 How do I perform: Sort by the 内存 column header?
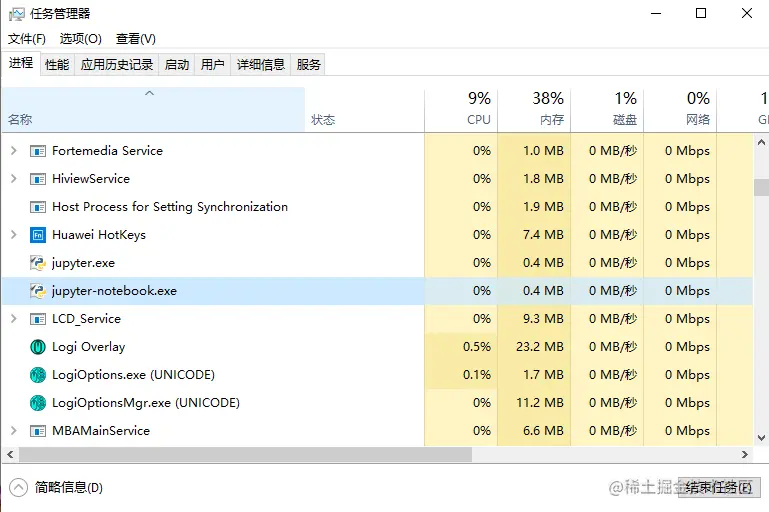tap(534, 110)
